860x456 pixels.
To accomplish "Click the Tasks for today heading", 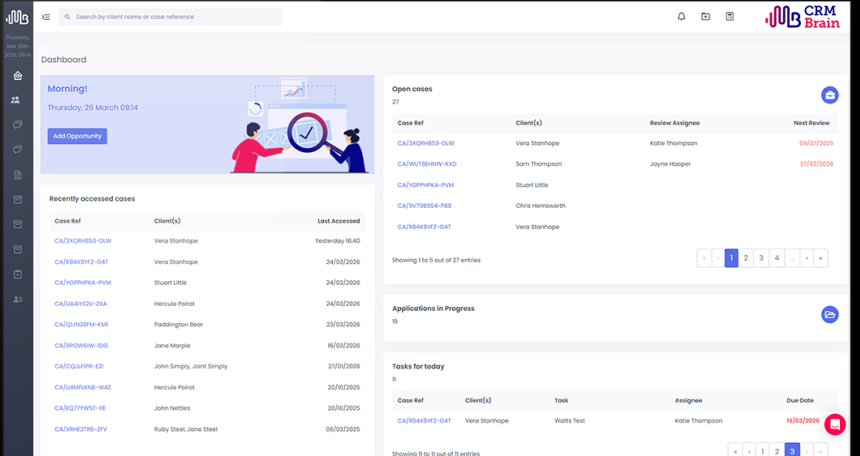I will pos(418,367).
